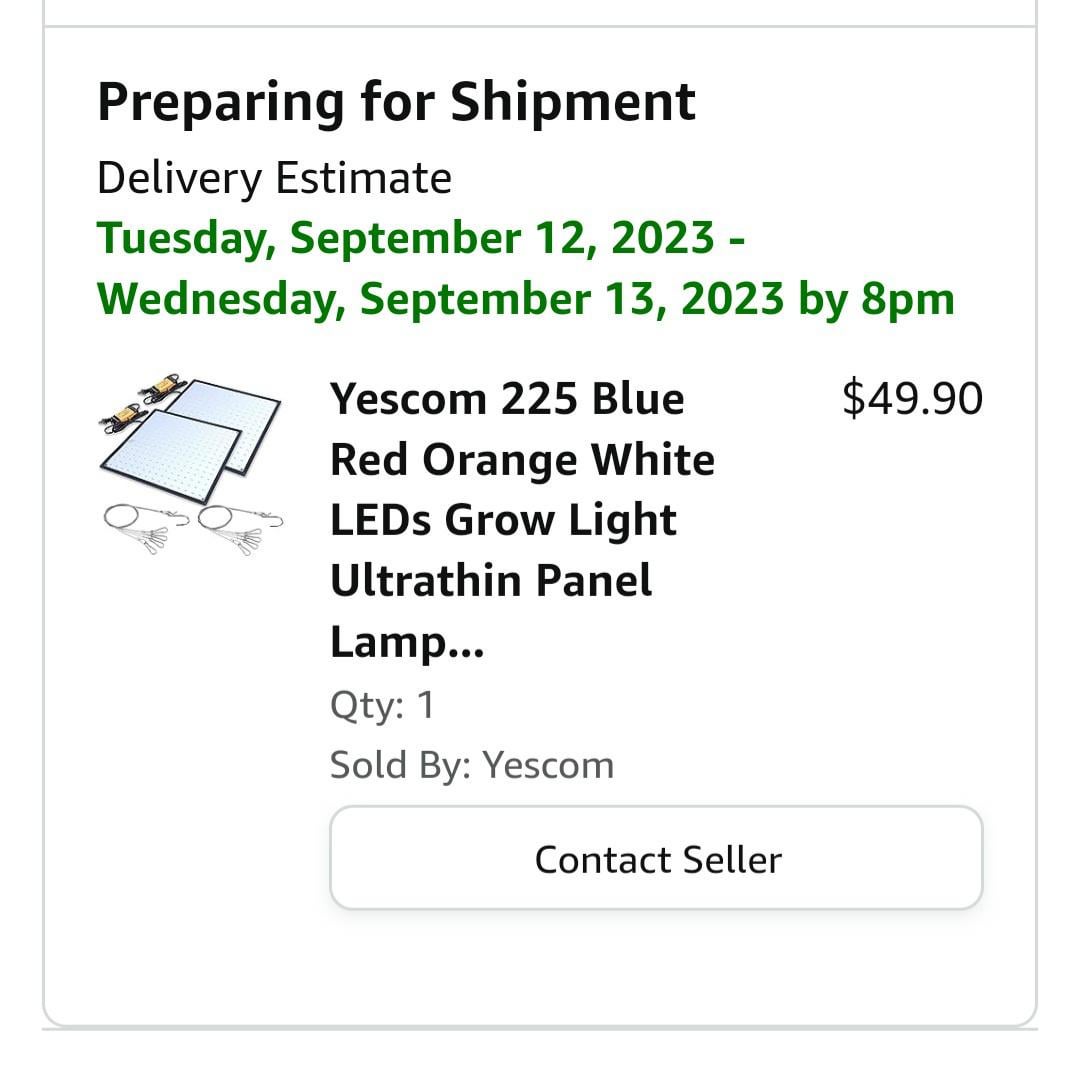This screenshot has width=1080, height=1077.
Task: Click the Wednesday, September 13 by 8pm text
Action: click(526, 298)
